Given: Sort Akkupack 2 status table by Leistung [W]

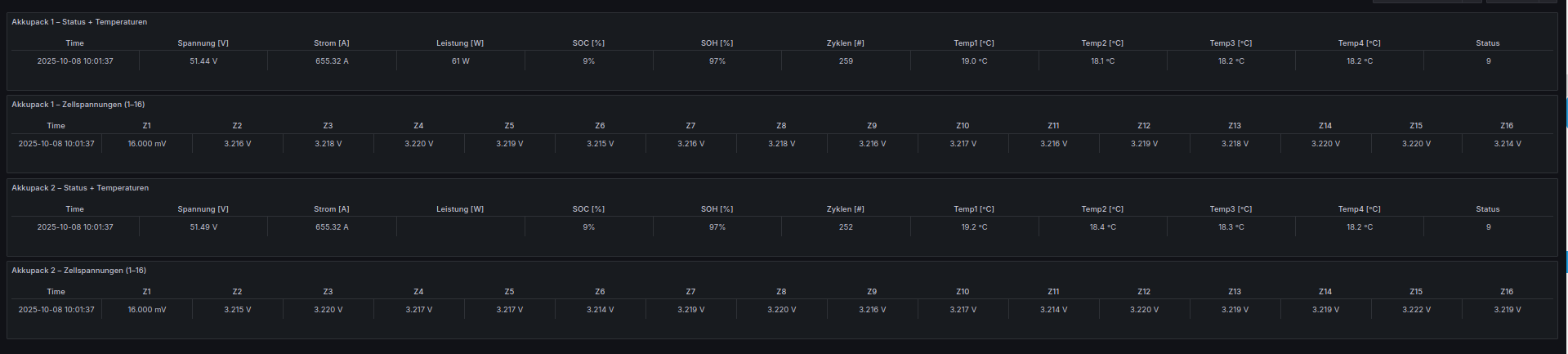Looking at the screenshot, I should 459,209.
